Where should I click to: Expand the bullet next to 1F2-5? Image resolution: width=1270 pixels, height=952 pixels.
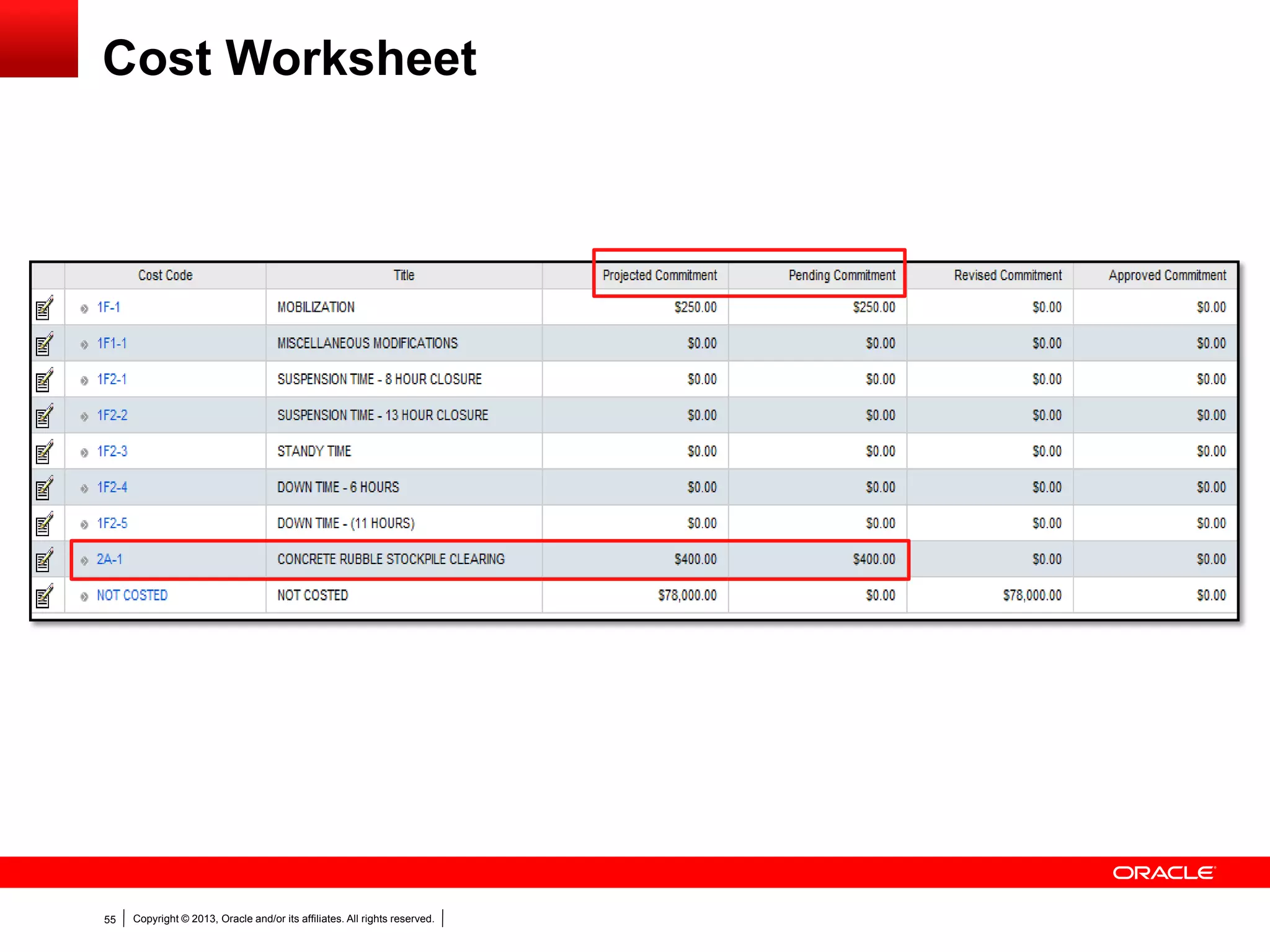tap(84, 524)
